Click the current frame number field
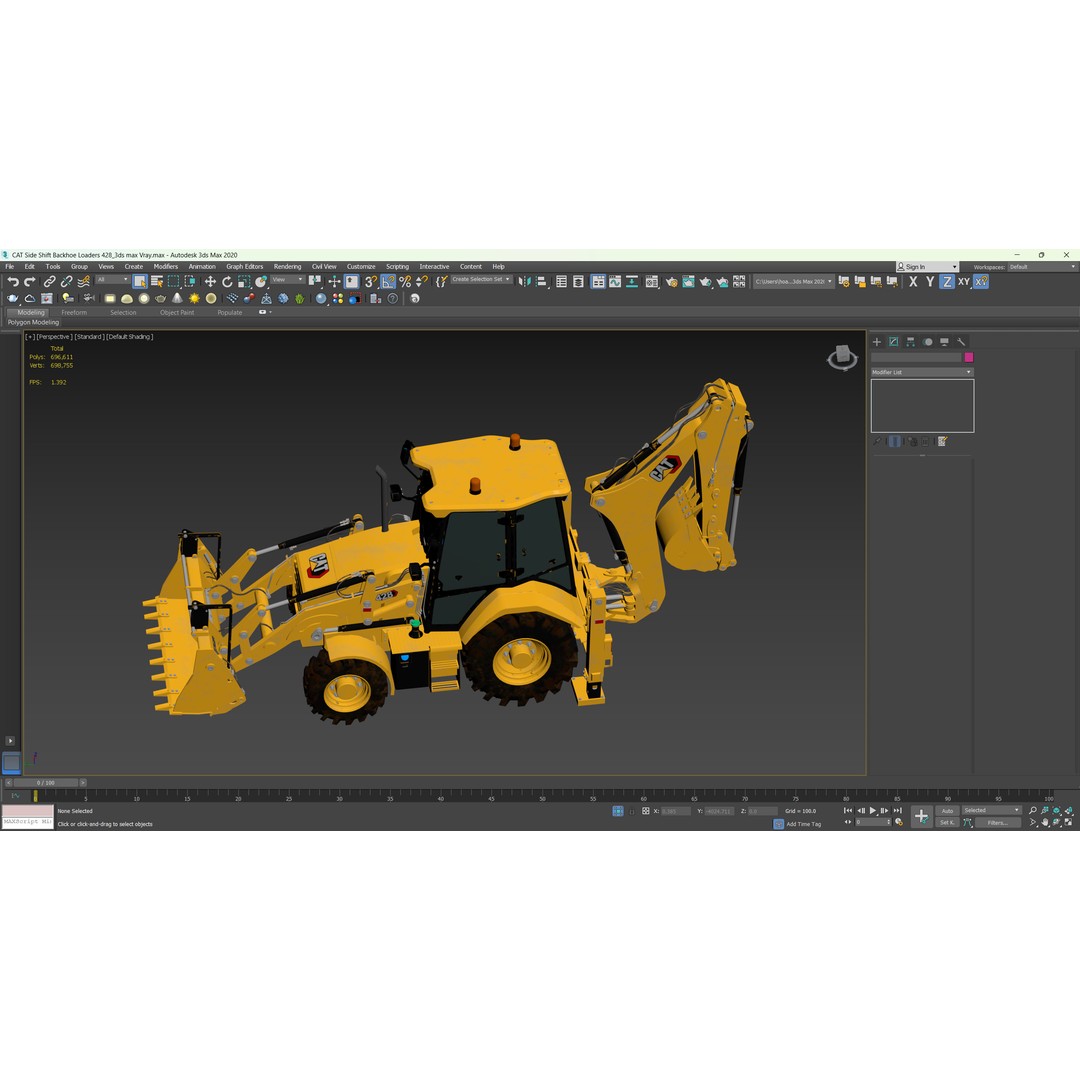The width and height of the screenshot is (1080, 1080). tap(871, 822)
